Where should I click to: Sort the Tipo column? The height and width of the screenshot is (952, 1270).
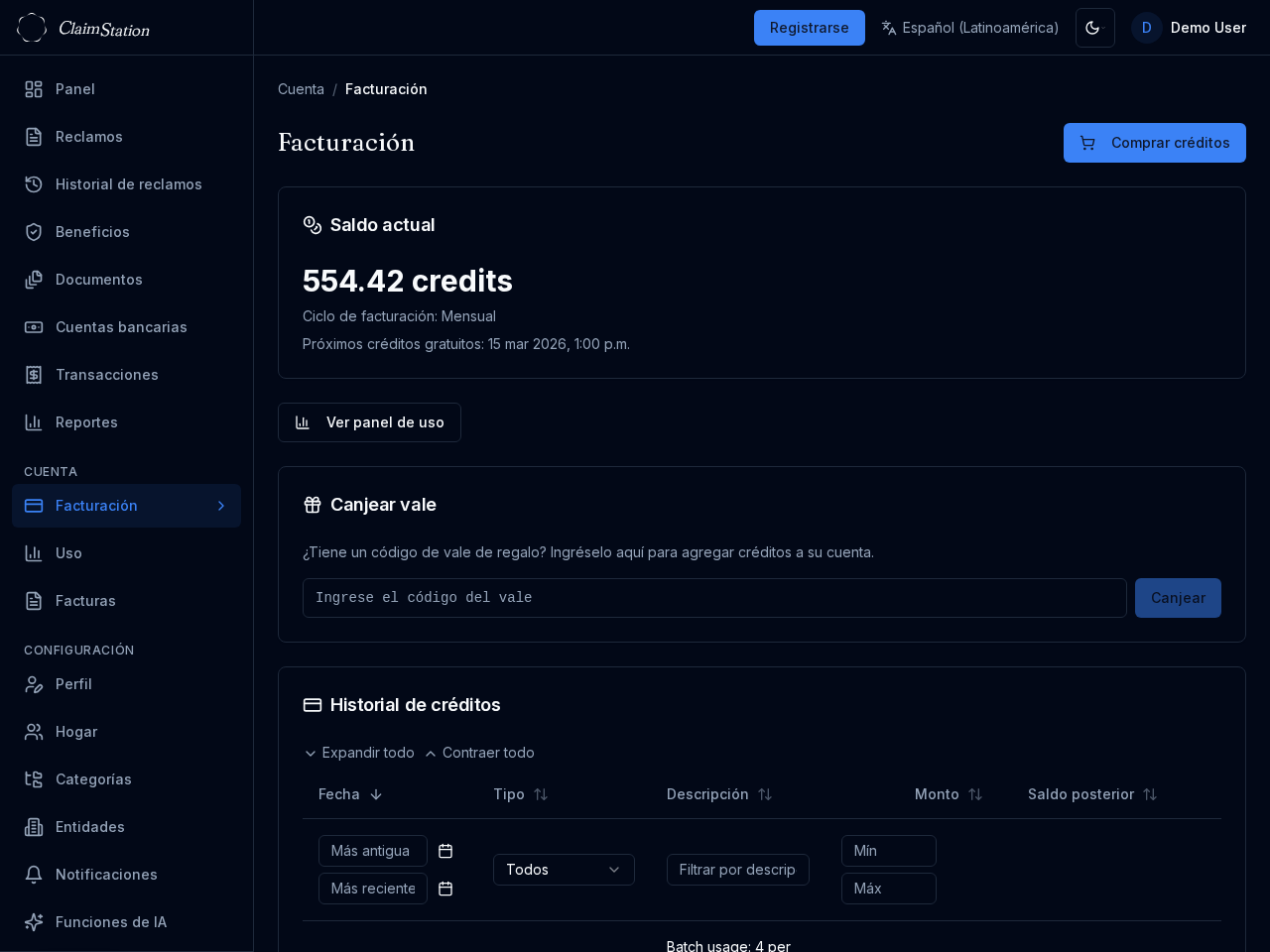point(541,794)
